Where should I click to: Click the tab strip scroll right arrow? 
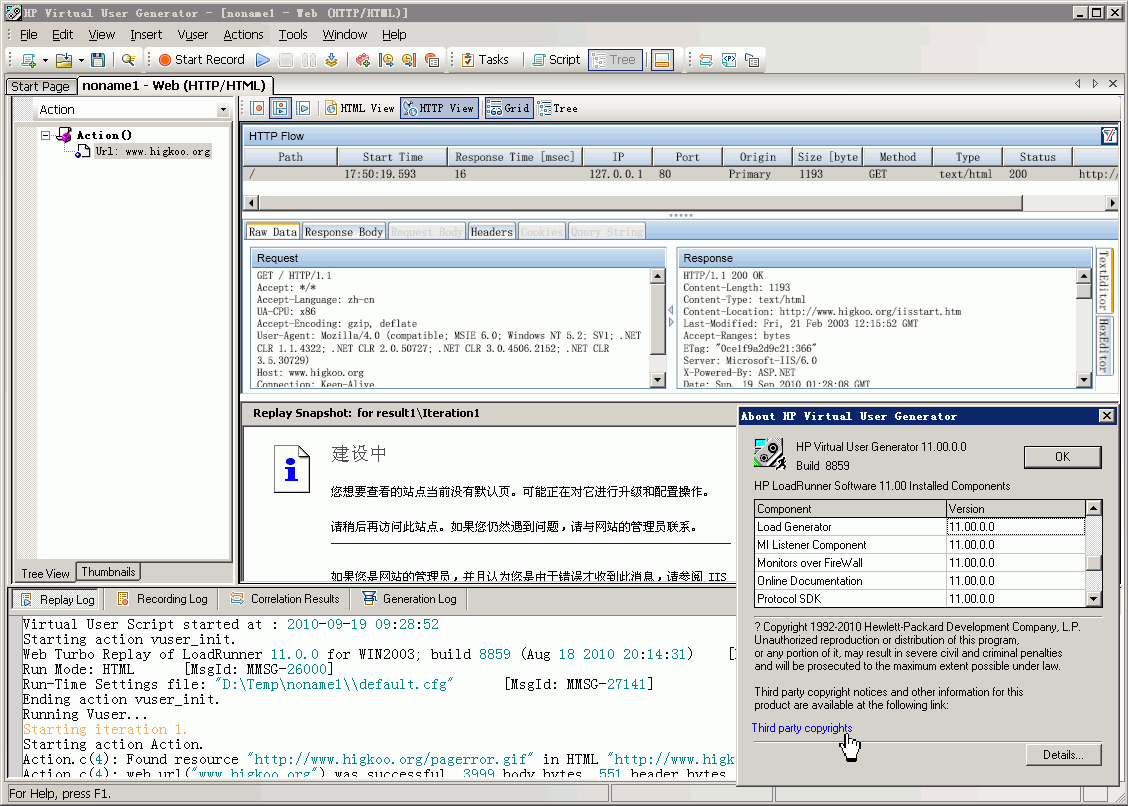[x=1096, y=84]
